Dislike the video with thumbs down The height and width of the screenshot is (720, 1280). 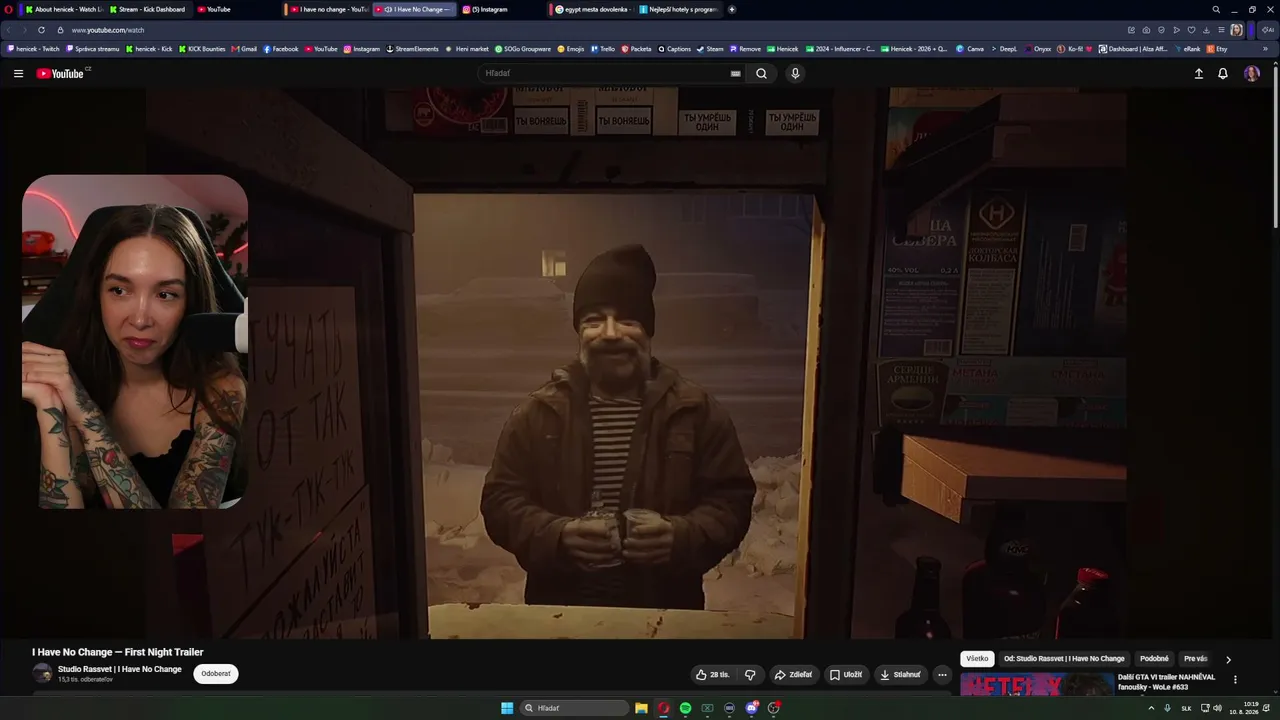(750, 675)
